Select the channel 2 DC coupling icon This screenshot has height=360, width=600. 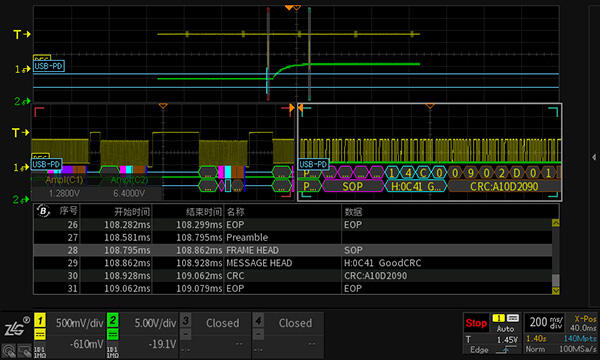(x=112, y=335)
